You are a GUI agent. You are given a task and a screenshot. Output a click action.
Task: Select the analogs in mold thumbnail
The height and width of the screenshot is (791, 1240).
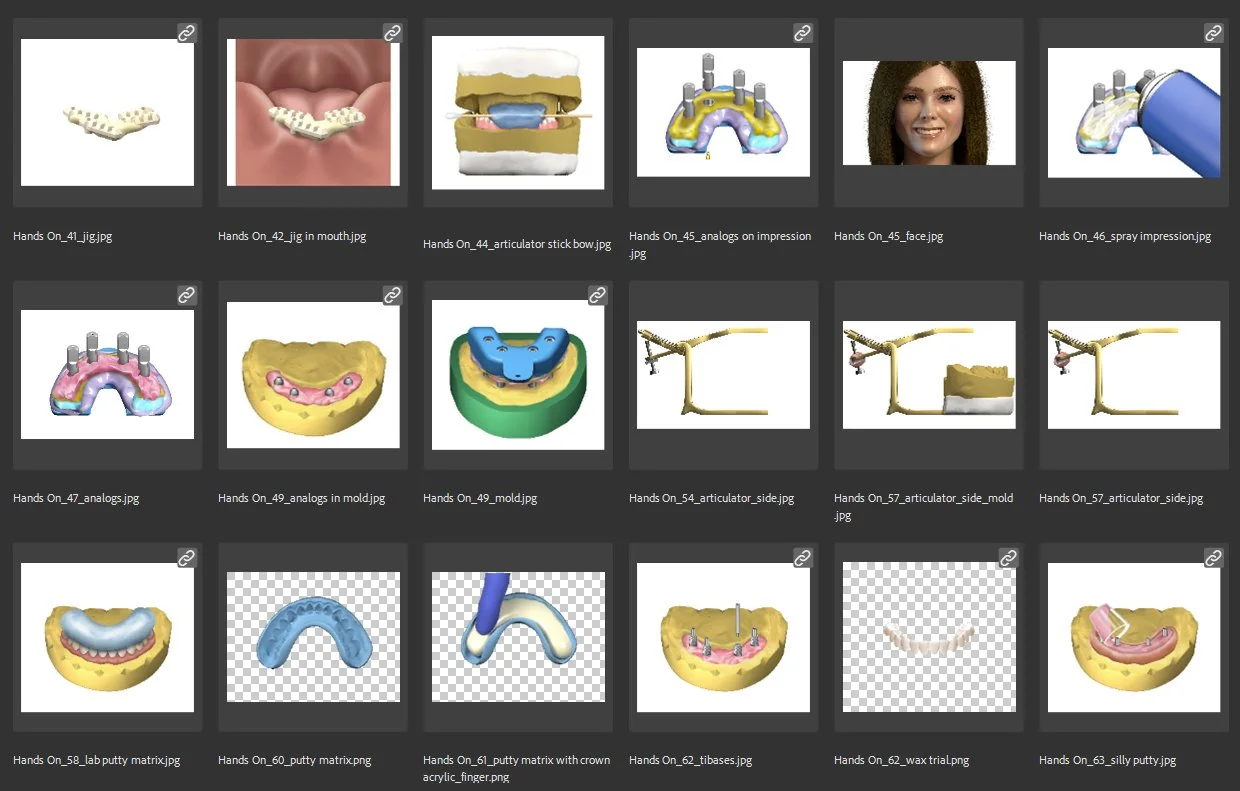tap(313, 375)
